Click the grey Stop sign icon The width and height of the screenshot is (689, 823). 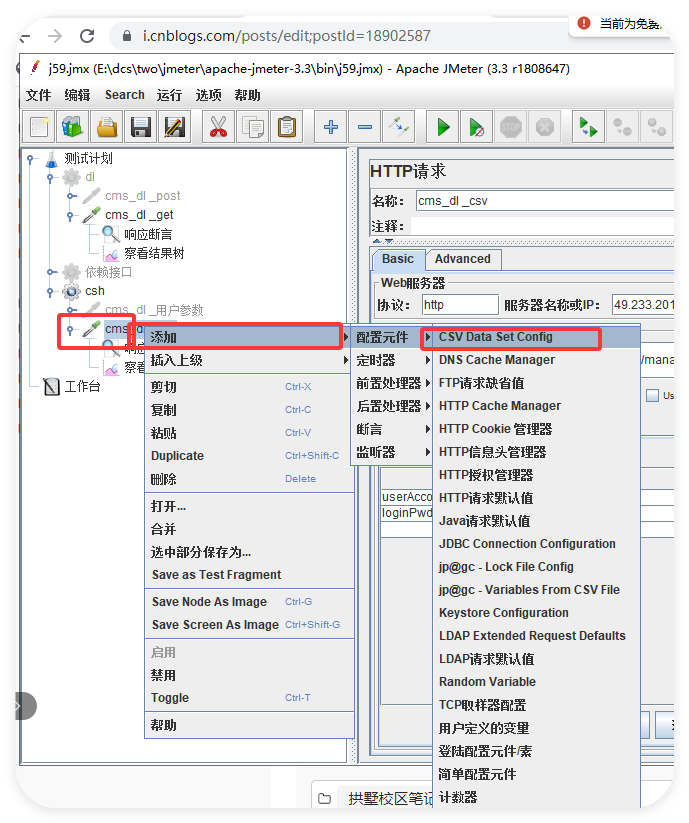pos(511,127)
